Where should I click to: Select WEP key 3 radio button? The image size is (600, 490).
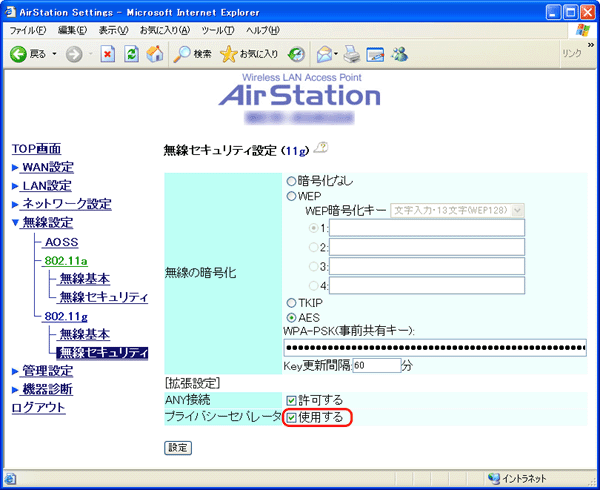313,266
